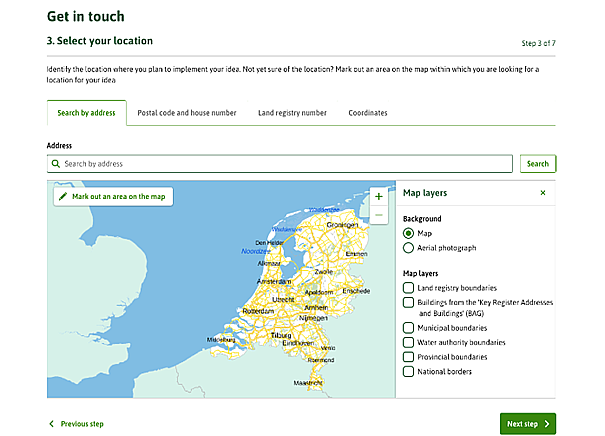Enable Land registry boundaries layer
Viewport: 605px width, 436px height.
coord(409,288)
